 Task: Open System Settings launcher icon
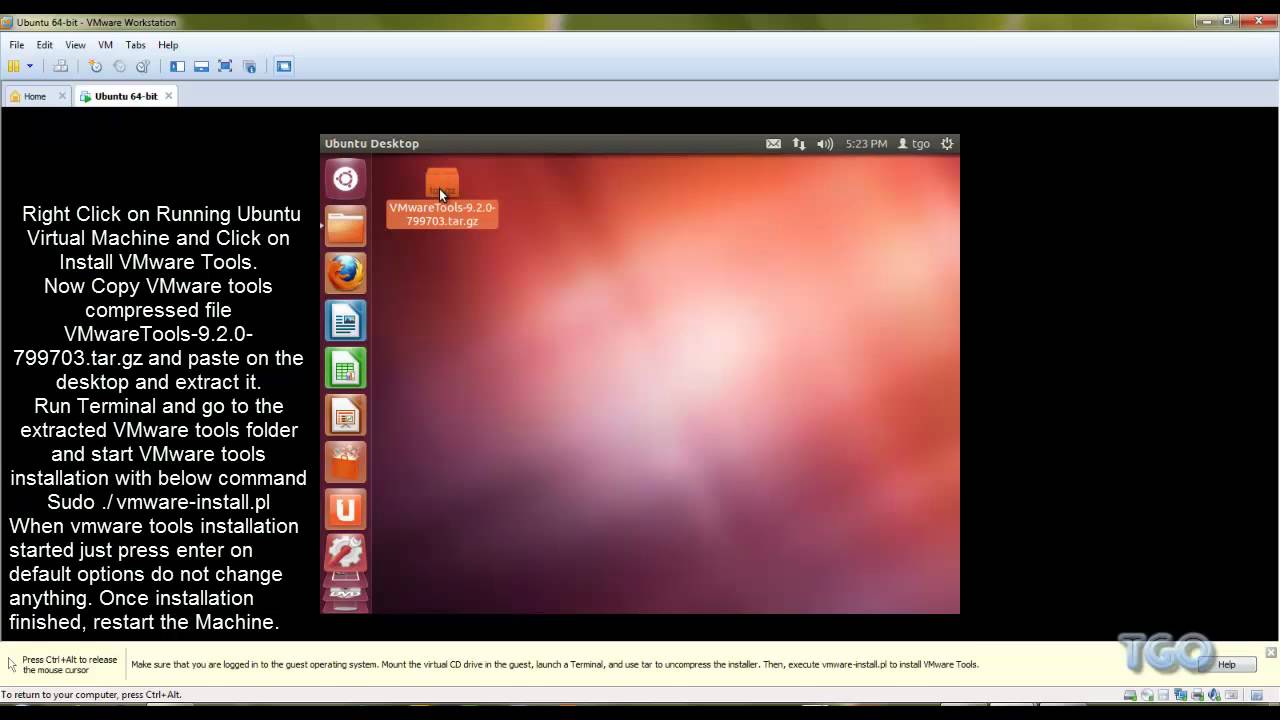point(345,553)
